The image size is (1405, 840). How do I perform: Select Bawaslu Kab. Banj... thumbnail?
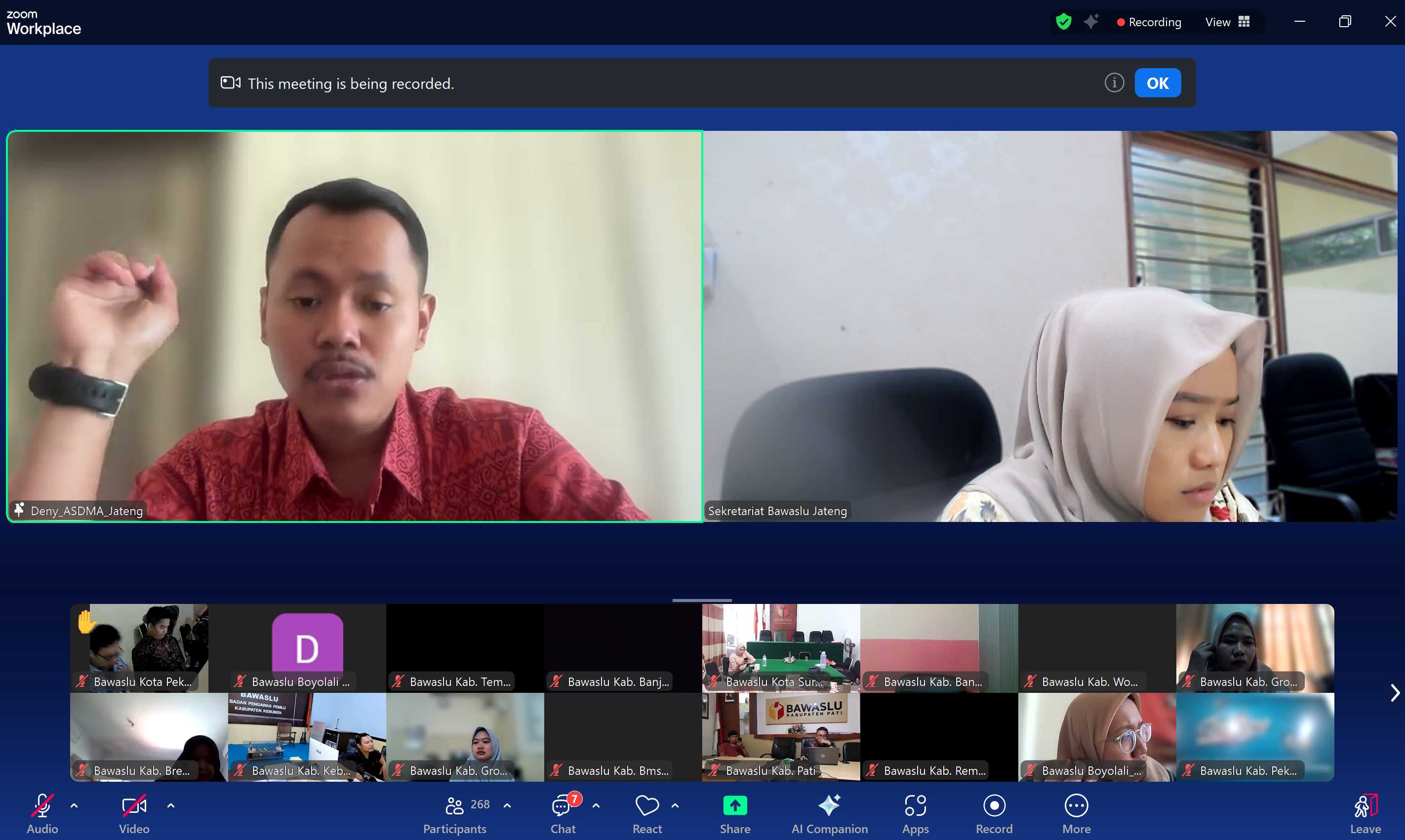click(x=623, y=647)
